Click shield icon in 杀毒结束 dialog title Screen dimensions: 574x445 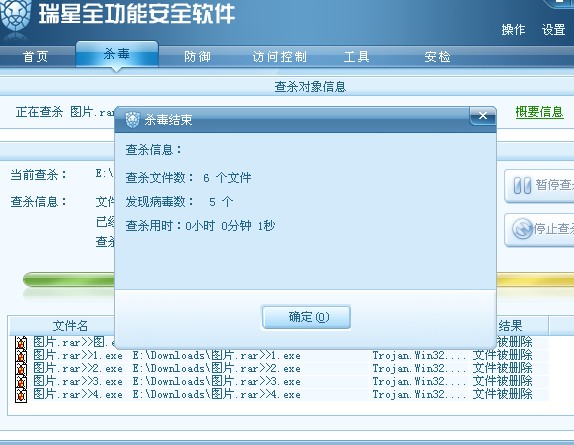[132, 120]
